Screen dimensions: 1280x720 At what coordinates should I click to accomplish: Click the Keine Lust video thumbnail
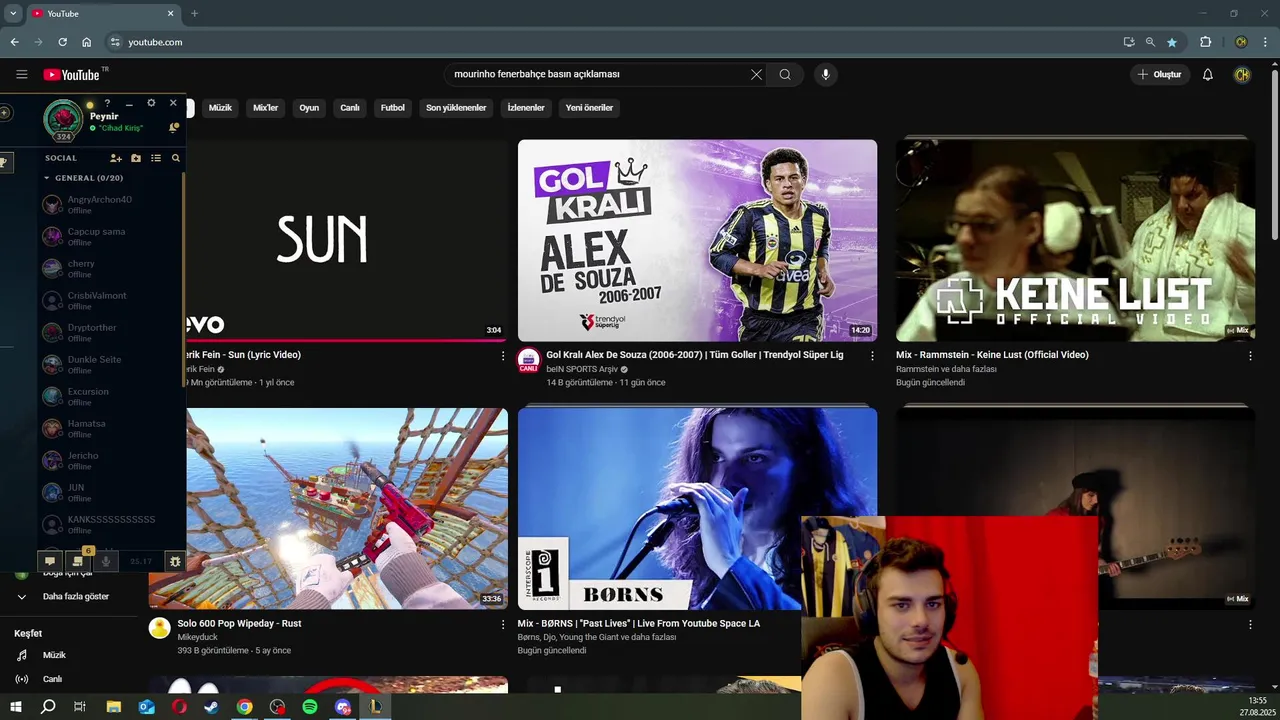point(1075,240)
